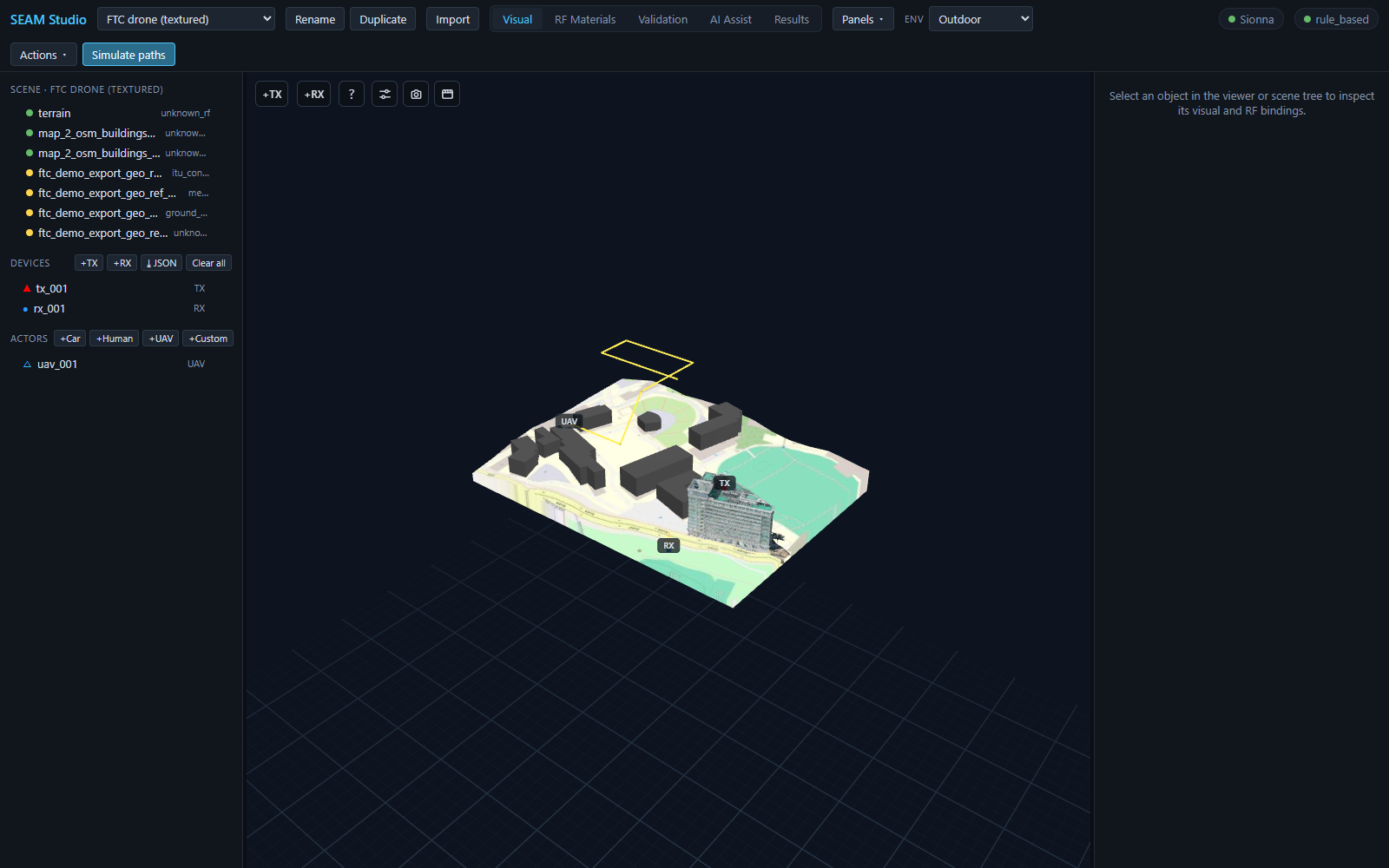Viewport: 1389px width, 868px height.
Task: Switch to the Visual tab
Action: click(x=517, y=19)
